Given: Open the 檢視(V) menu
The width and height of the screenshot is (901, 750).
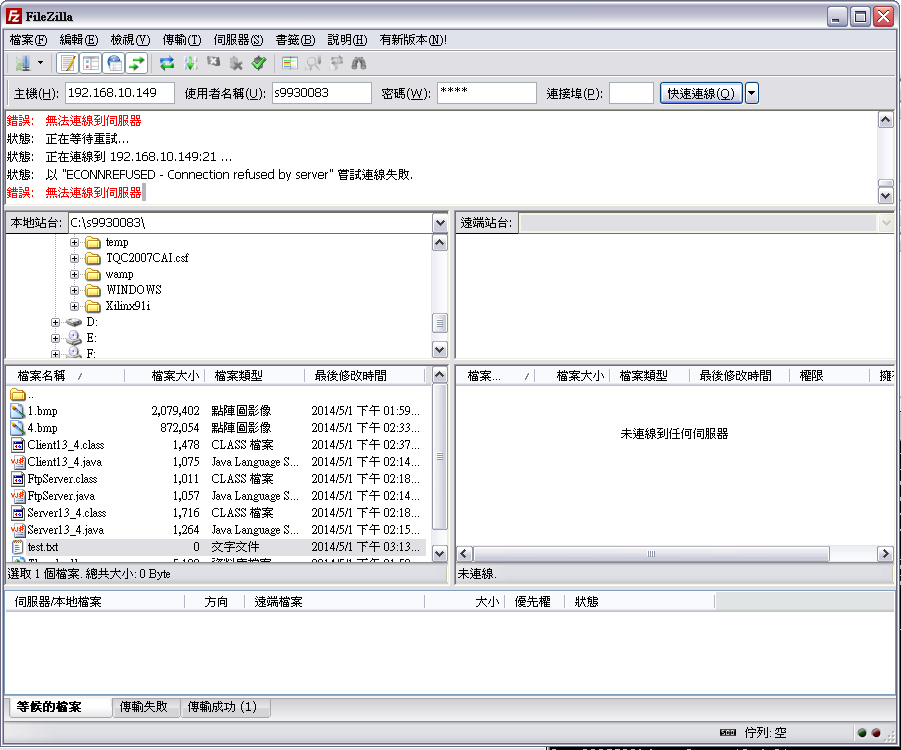Looking at the screenshot, I should point(130,40).
